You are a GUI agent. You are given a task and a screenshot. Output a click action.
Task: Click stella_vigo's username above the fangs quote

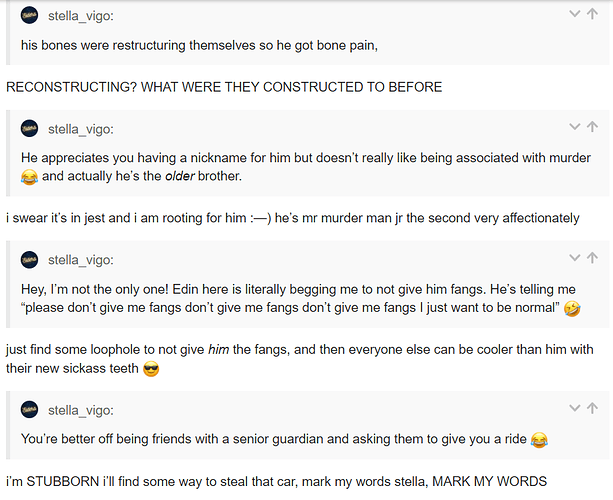tap(81, 260)
